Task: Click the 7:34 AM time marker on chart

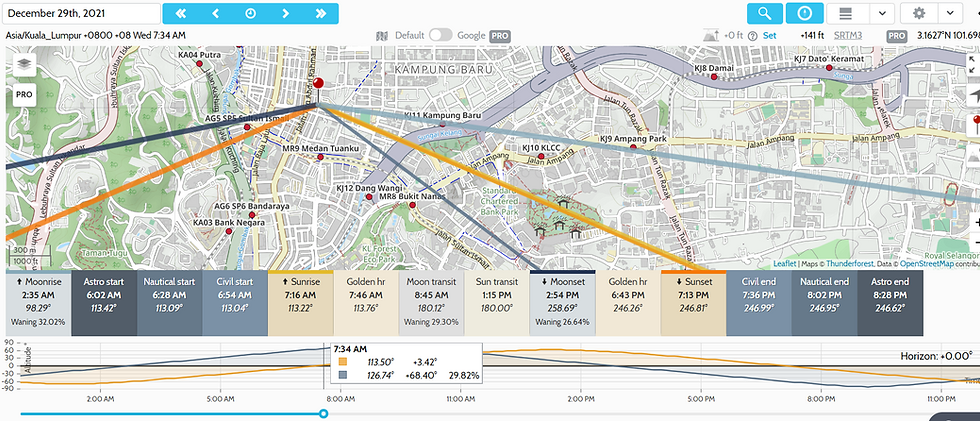Action: tap(324, 367)
